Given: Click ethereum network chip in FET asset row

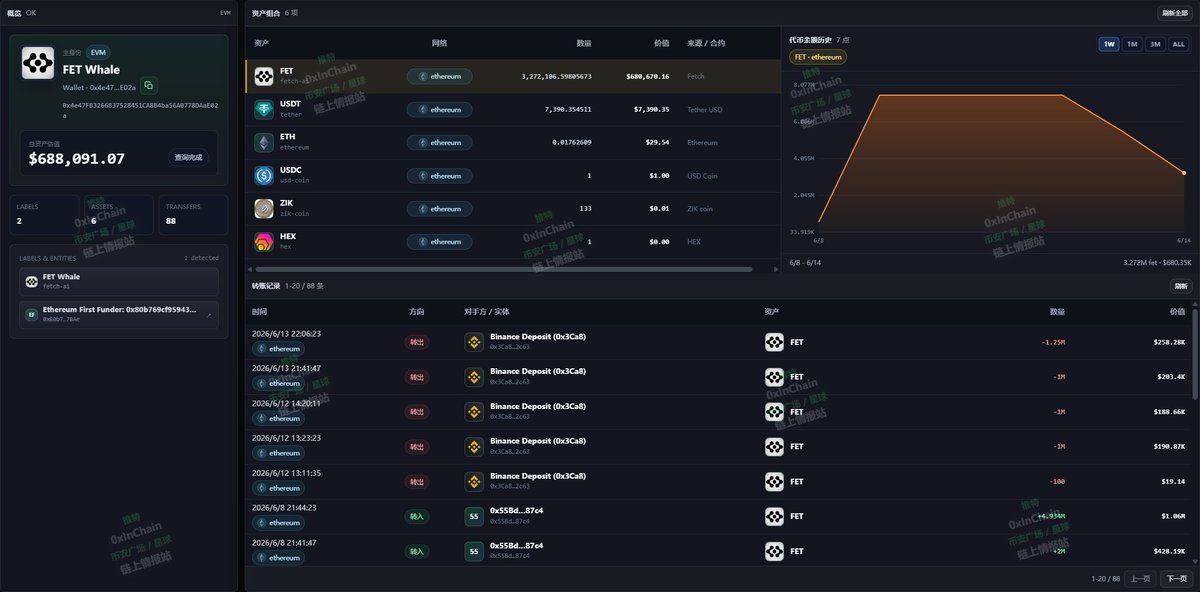Looking at the screenshot, I should click(439, 76).
